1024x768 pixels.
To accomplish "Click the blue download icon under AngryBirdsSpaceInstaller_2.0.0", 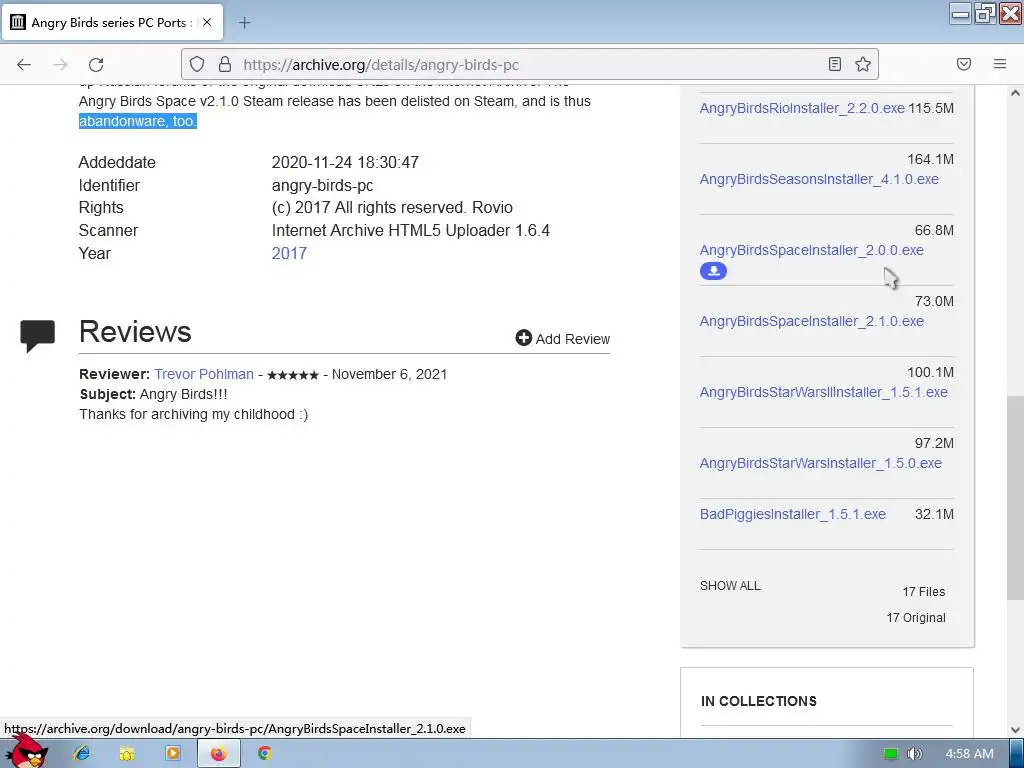I will [713, 271].
